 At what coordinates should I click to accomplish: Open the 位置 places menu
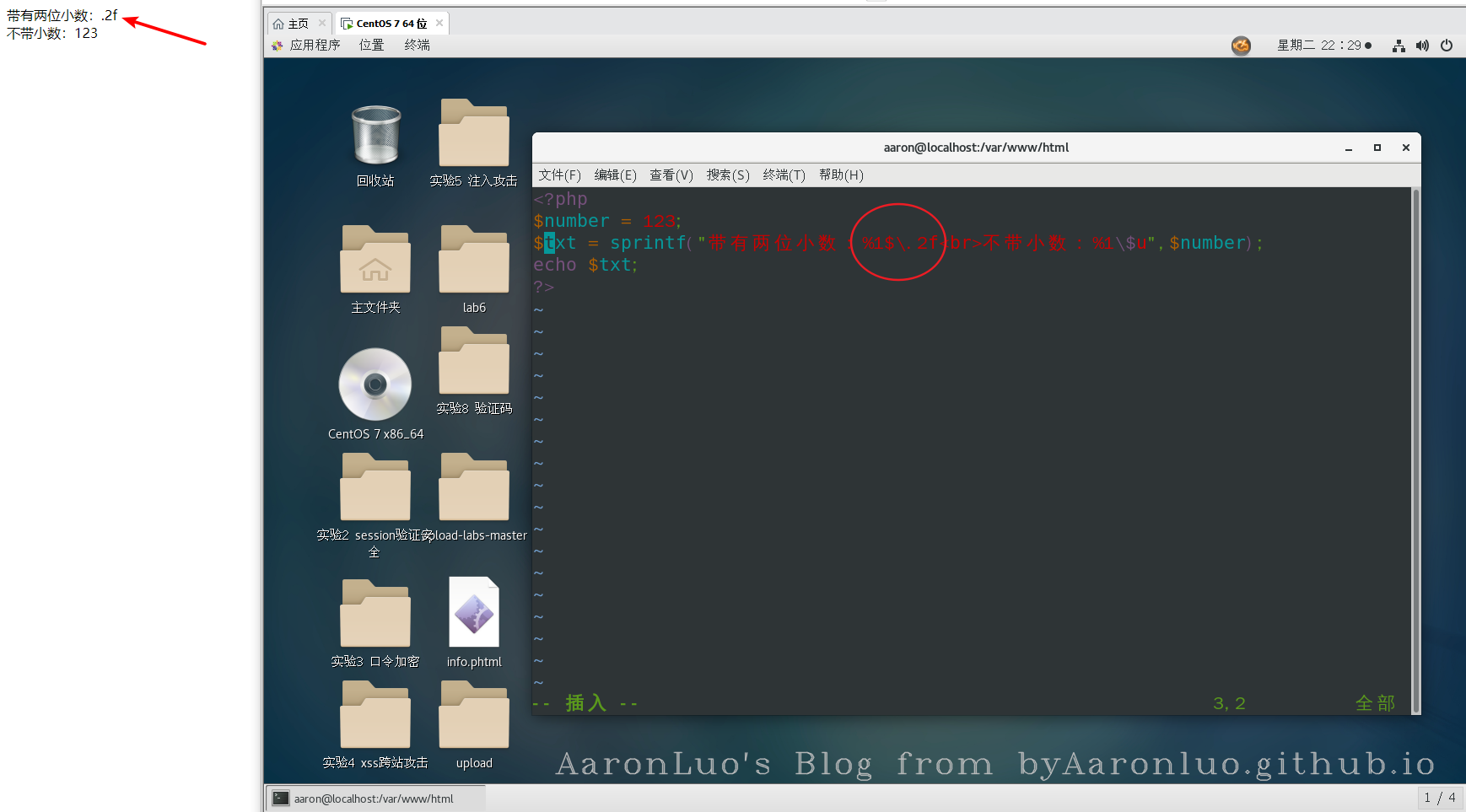point(371,46)
